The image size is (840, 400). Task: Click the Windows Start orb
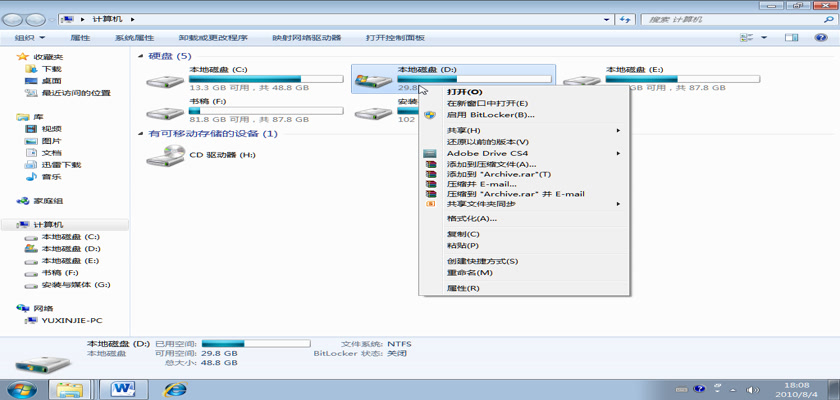(x=22, y=387)
